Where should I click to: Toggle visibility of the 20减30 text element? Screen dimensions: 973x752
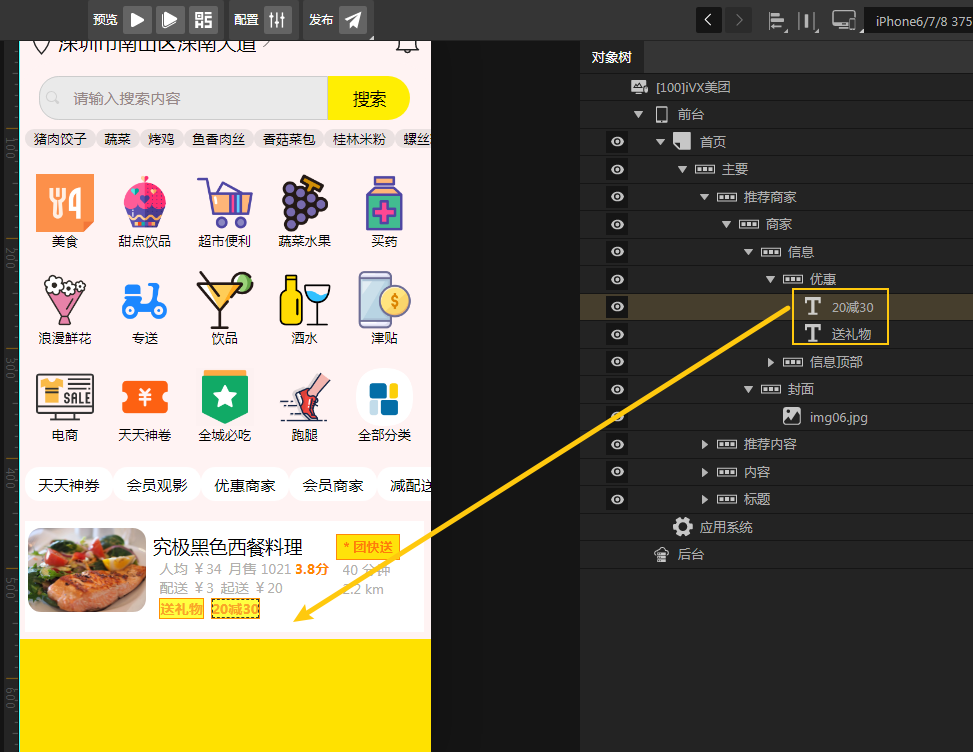click(x=617, y=306)
